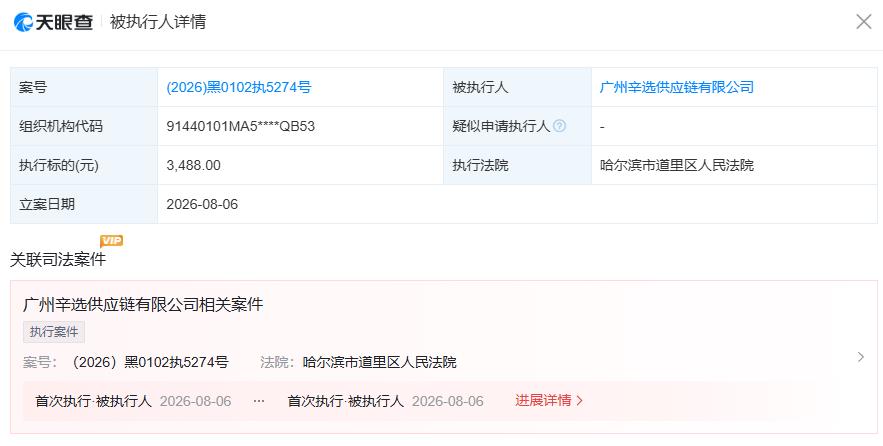Image resolution: width=883 pixels, height=446 pixels.
Task: Click the dash value for 疑似申请执行人
Action: [602, 127]
